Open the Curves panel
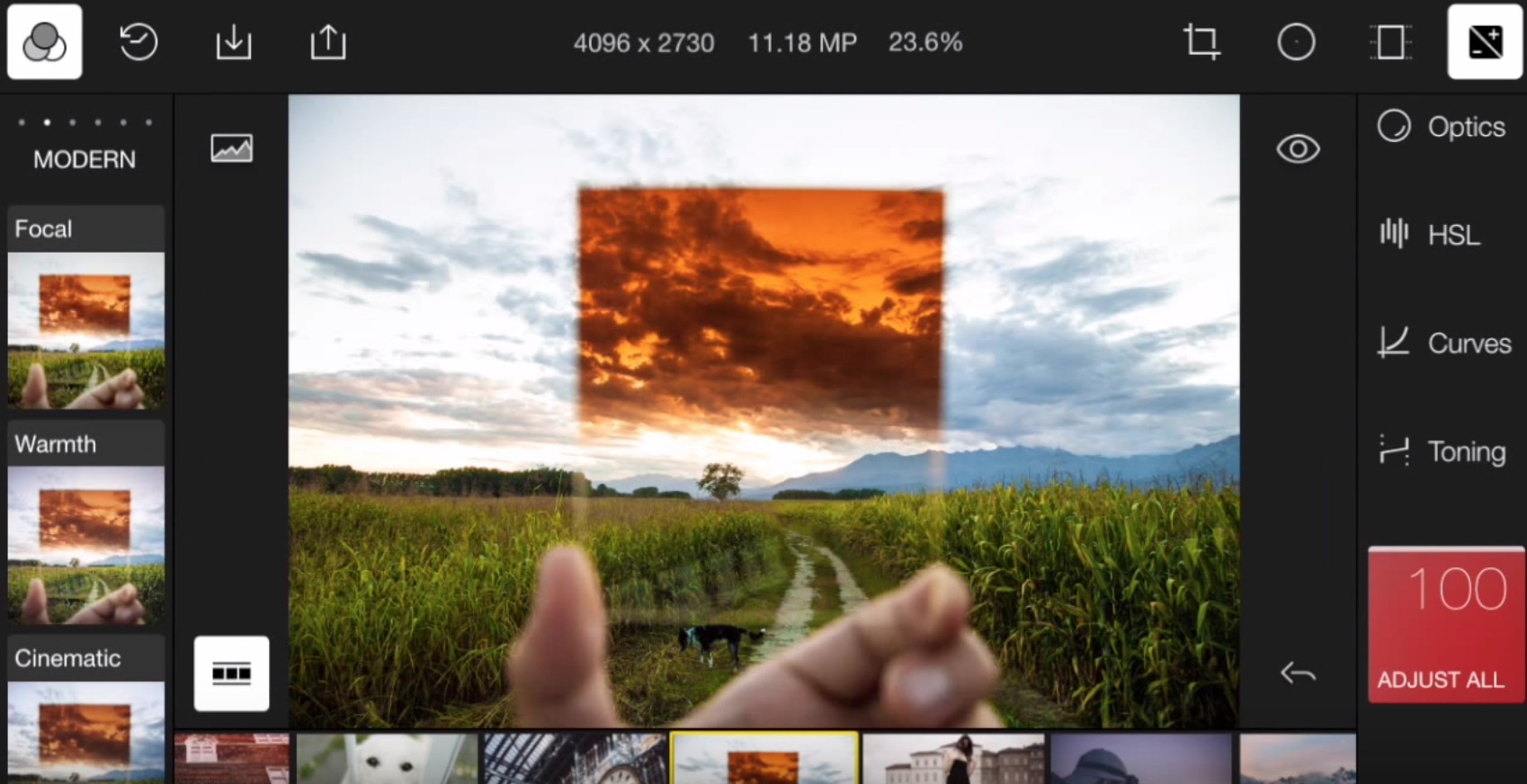Screen dimensions: 1527x784 (1444, 343)
